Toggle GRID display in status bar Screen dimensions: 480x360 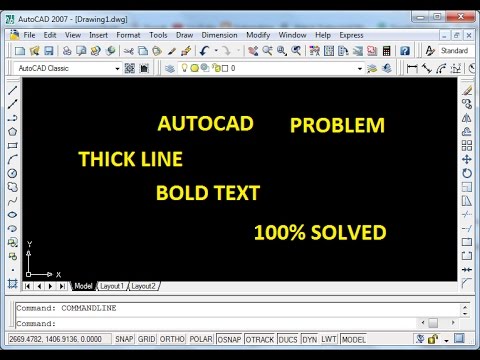click(146, 339)
